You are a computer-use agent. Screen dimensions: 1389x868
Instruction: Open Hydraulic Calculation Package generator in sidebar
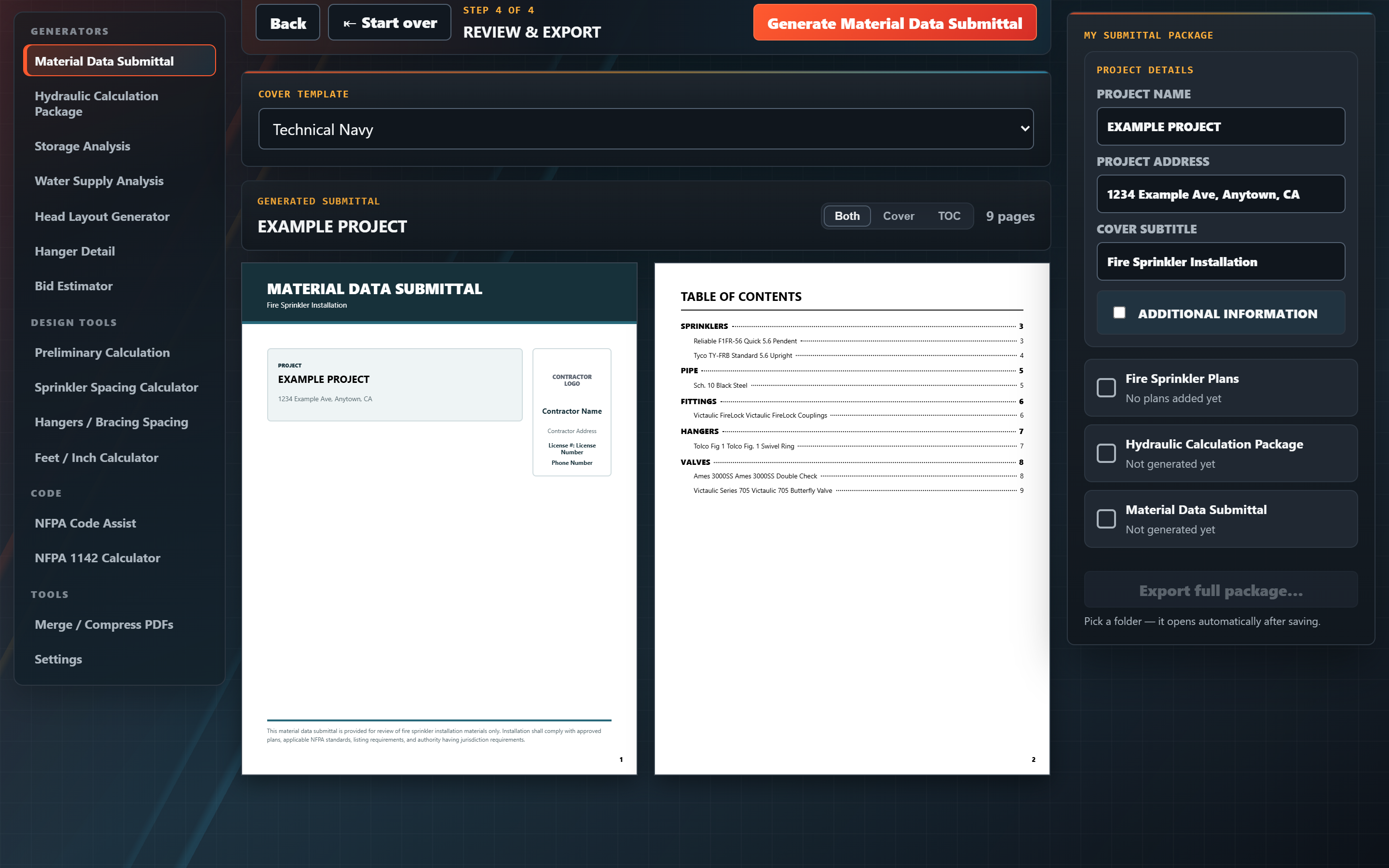pyautogui.click(x=120, y=103)
